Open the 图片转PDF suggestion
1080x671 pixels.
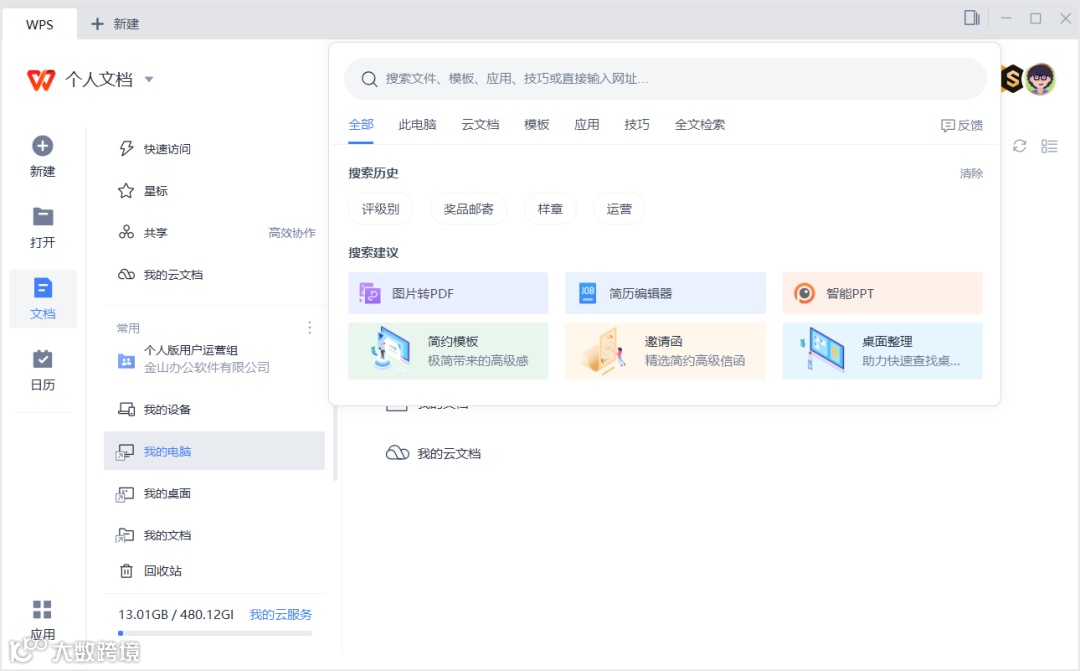tap(448, 293)
